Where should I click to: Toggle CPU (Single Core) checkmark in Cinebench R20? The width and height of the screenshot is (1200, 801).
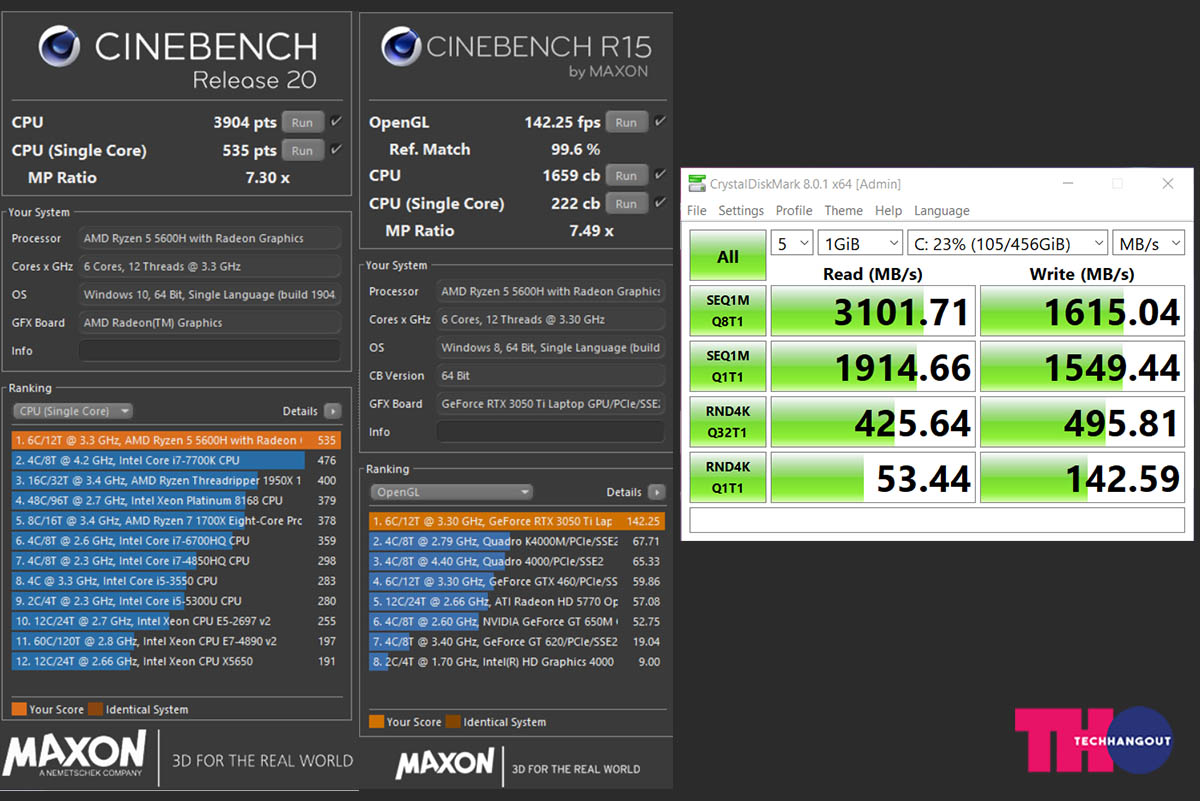tap(336, 150)
